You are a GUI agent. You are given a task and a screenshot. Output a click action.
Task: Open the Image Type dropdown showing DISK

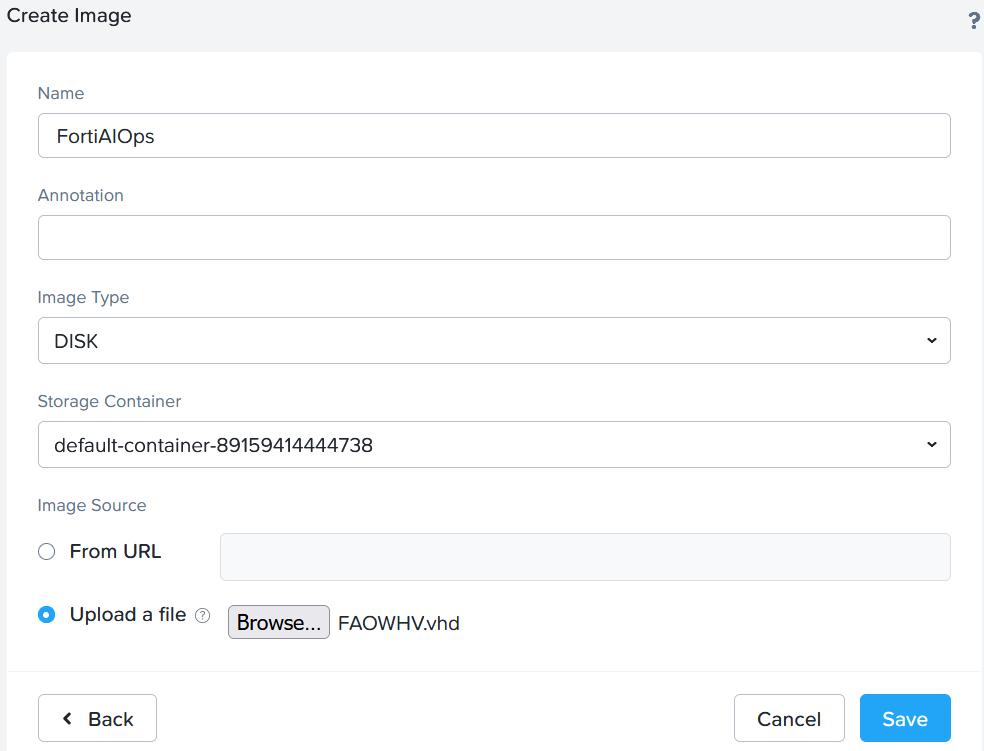pos(494,340)
